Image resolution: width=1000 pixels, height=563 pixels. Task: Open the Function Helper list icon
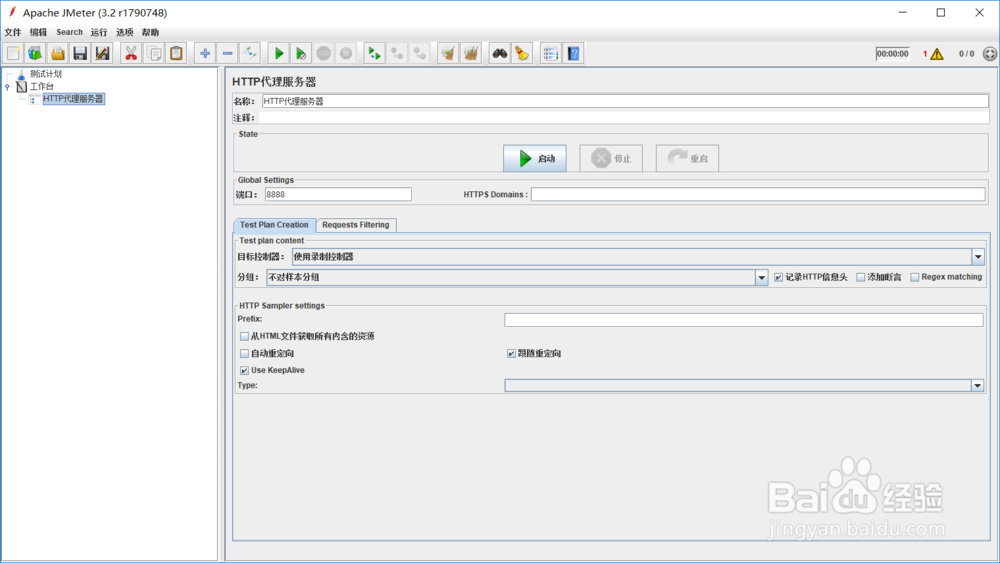pos(550,54)
